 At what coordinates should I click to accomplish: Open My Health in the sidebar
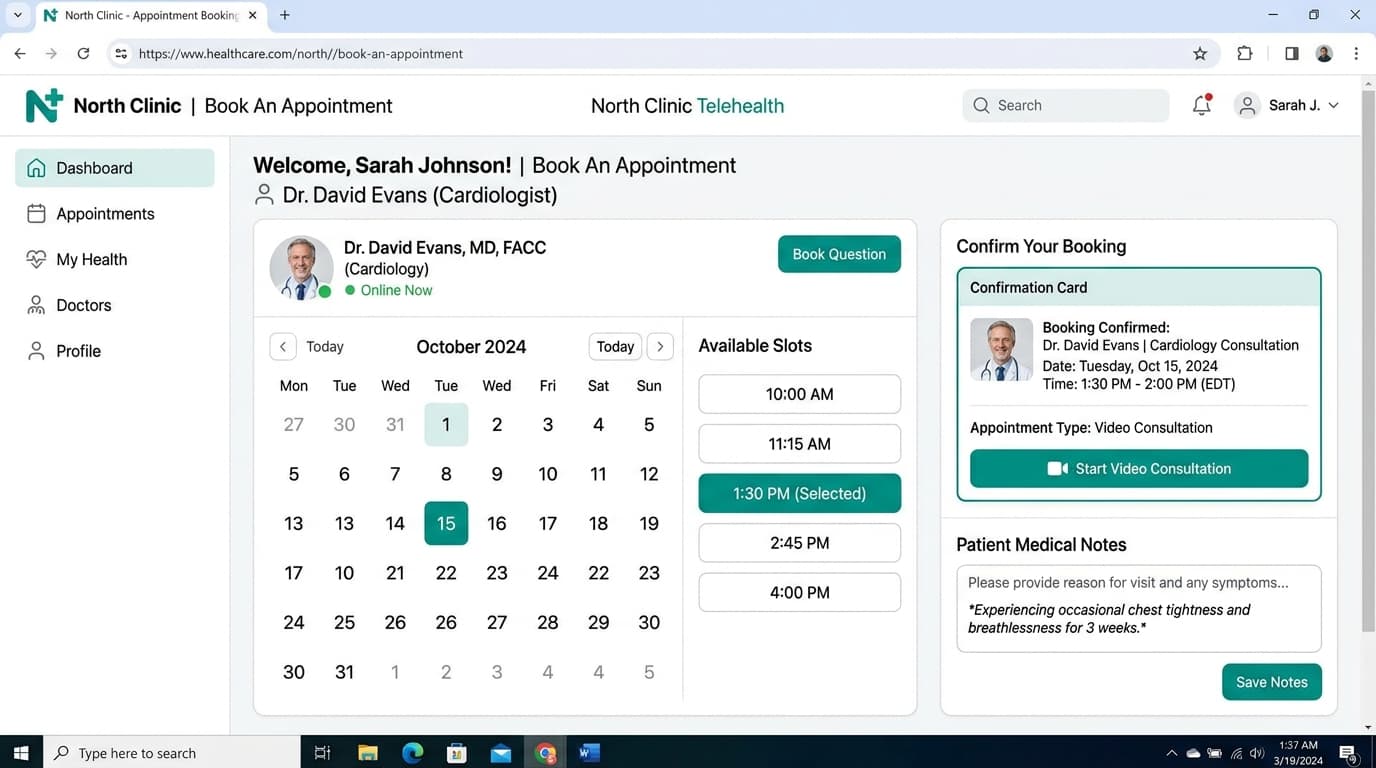click(x=115, y=260)
